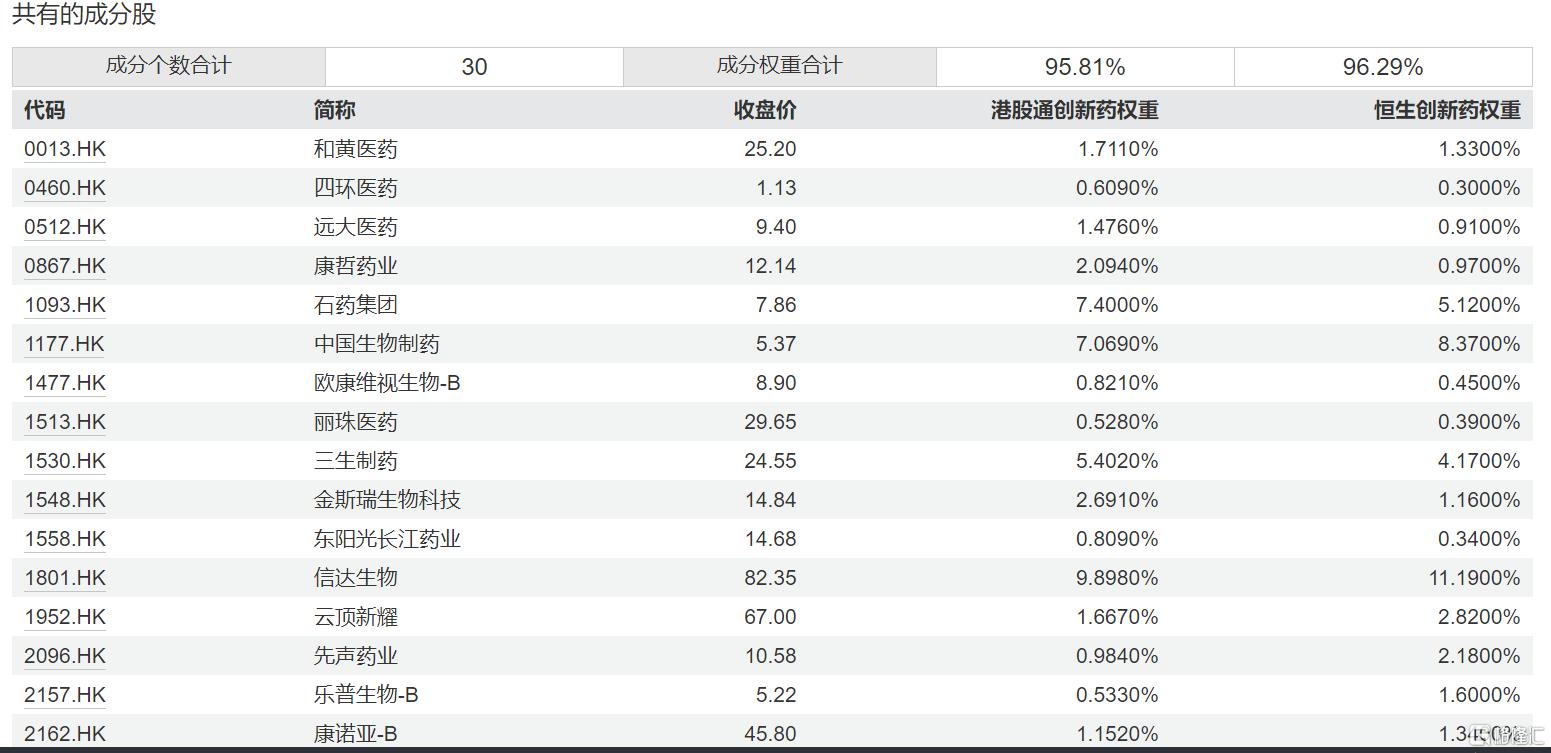The width and height of the screenshot is (1551, 753).
Task: Click the 恒生创新药权重 column header
Action: tap(1447, 110)
